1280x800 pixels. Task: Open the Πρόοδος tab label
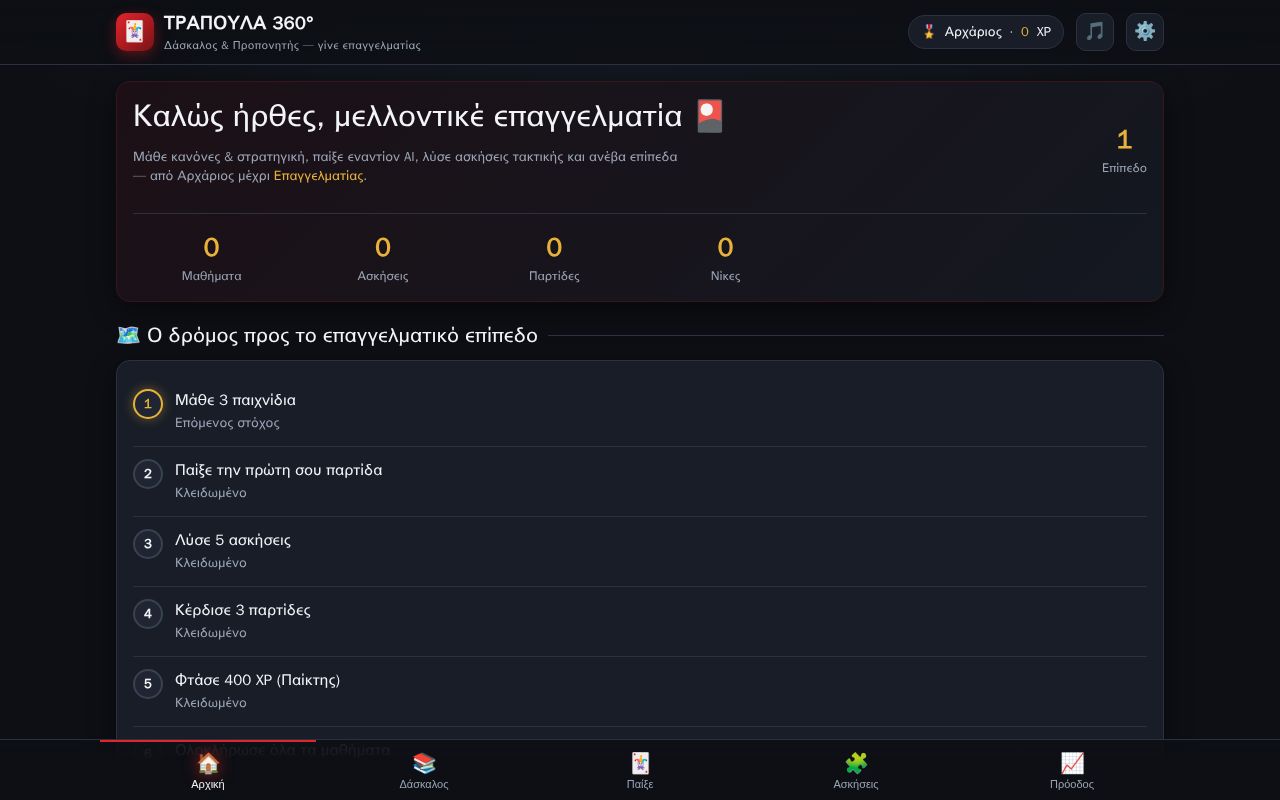pyautogui.click(x=1072, y=784)
